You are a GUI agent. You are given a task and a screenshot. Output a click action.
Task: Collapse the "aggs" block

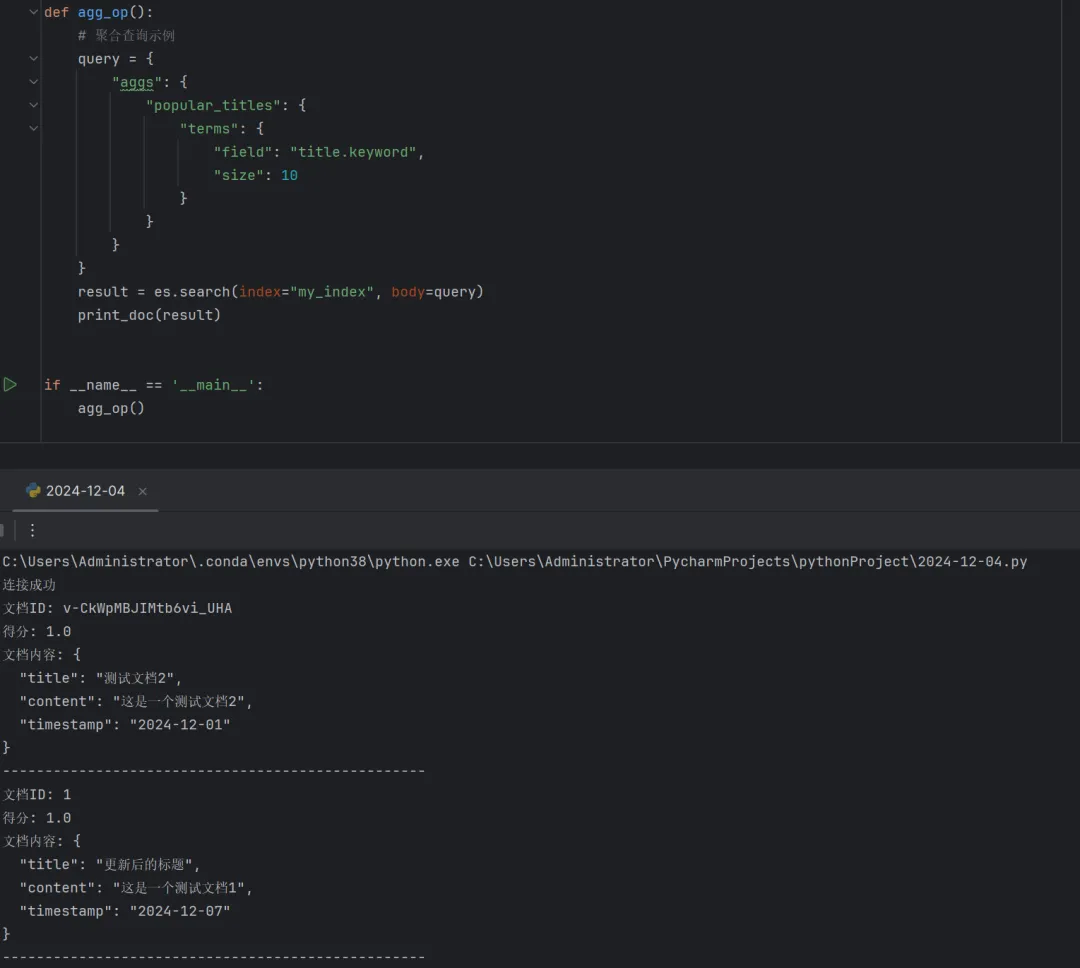coord(34,82)
